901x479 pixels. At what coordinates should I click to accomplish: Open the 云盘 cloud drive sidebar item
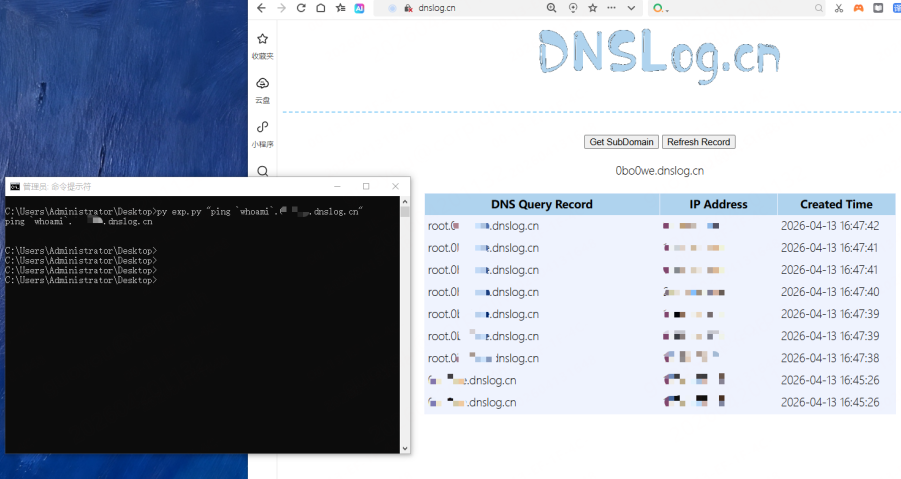point(262,89)
